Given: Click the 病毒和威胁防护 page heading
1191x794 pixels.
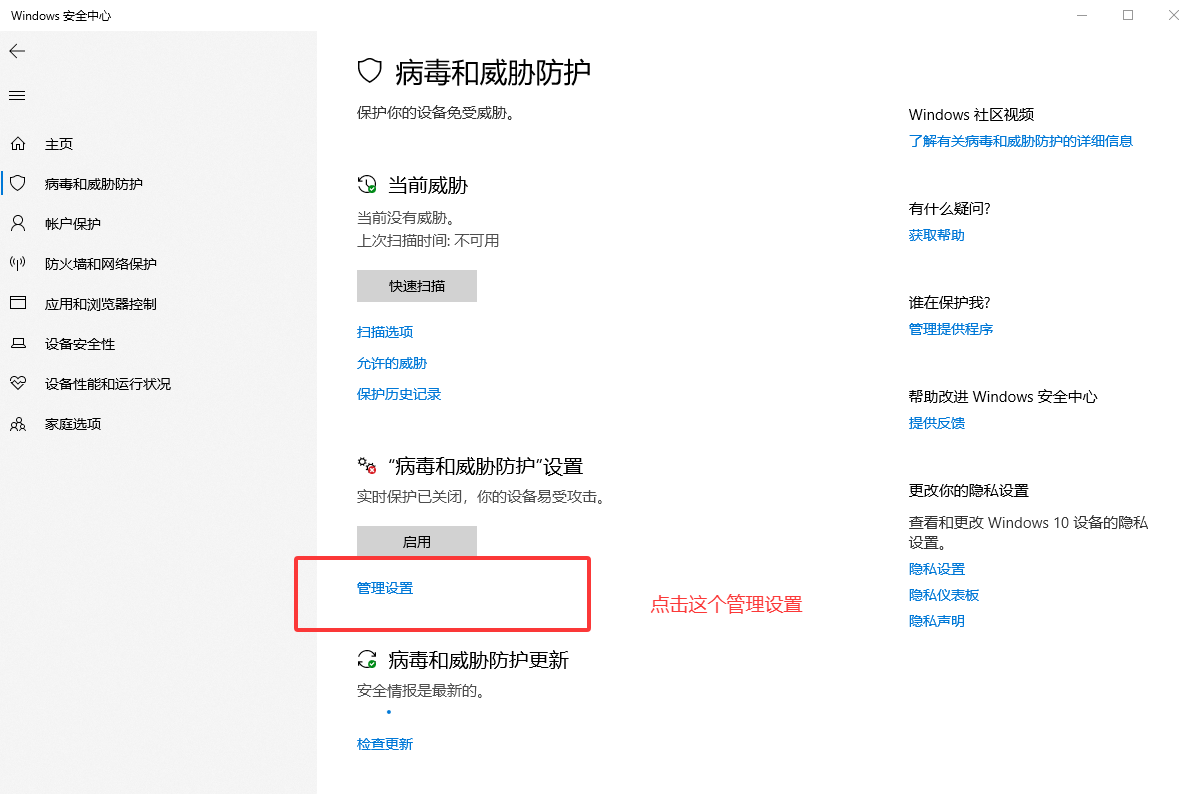Looking at the screenshot, I should coord(493,72).
